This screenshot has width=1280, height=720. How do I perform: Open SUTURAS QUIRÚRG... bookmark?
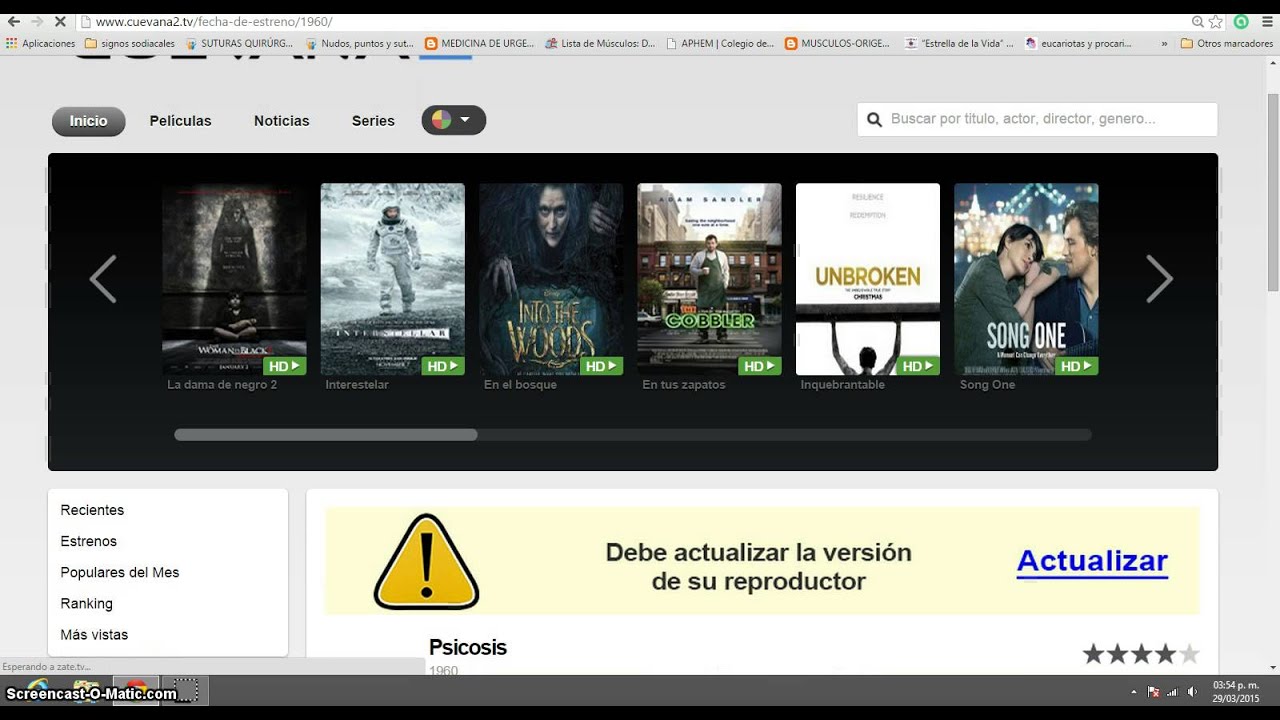tap(239, 43)
